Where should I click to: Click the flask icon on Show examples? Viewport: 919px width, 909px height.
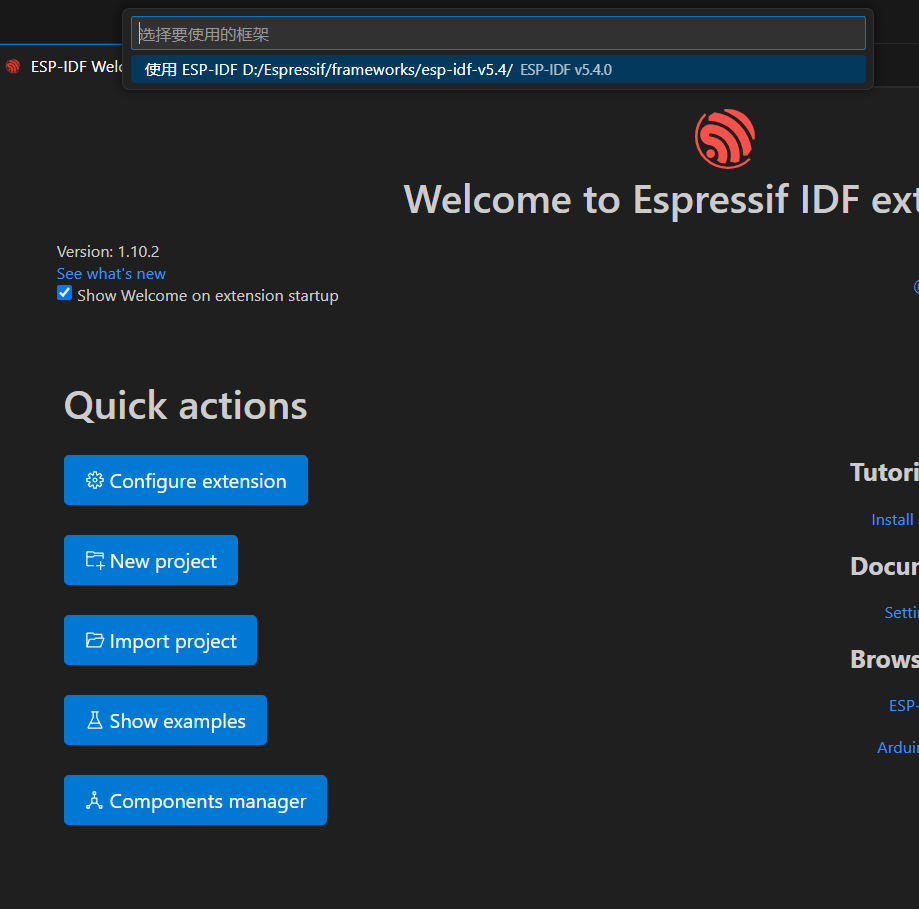[94, 720]
